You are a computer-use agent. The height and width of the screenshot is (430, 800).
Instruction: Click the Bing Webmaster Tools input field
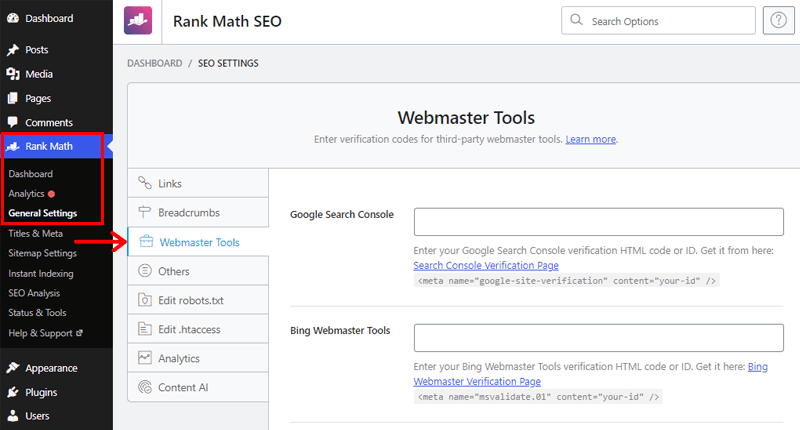pyautogui.click(x=598, y=338)
